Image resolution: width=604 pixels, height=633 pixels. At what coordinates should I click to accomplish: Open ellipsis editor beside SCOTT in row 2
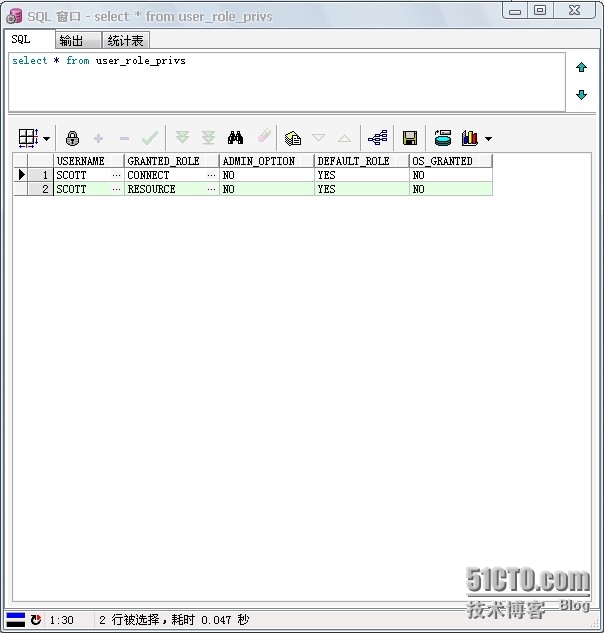(117, 189)
